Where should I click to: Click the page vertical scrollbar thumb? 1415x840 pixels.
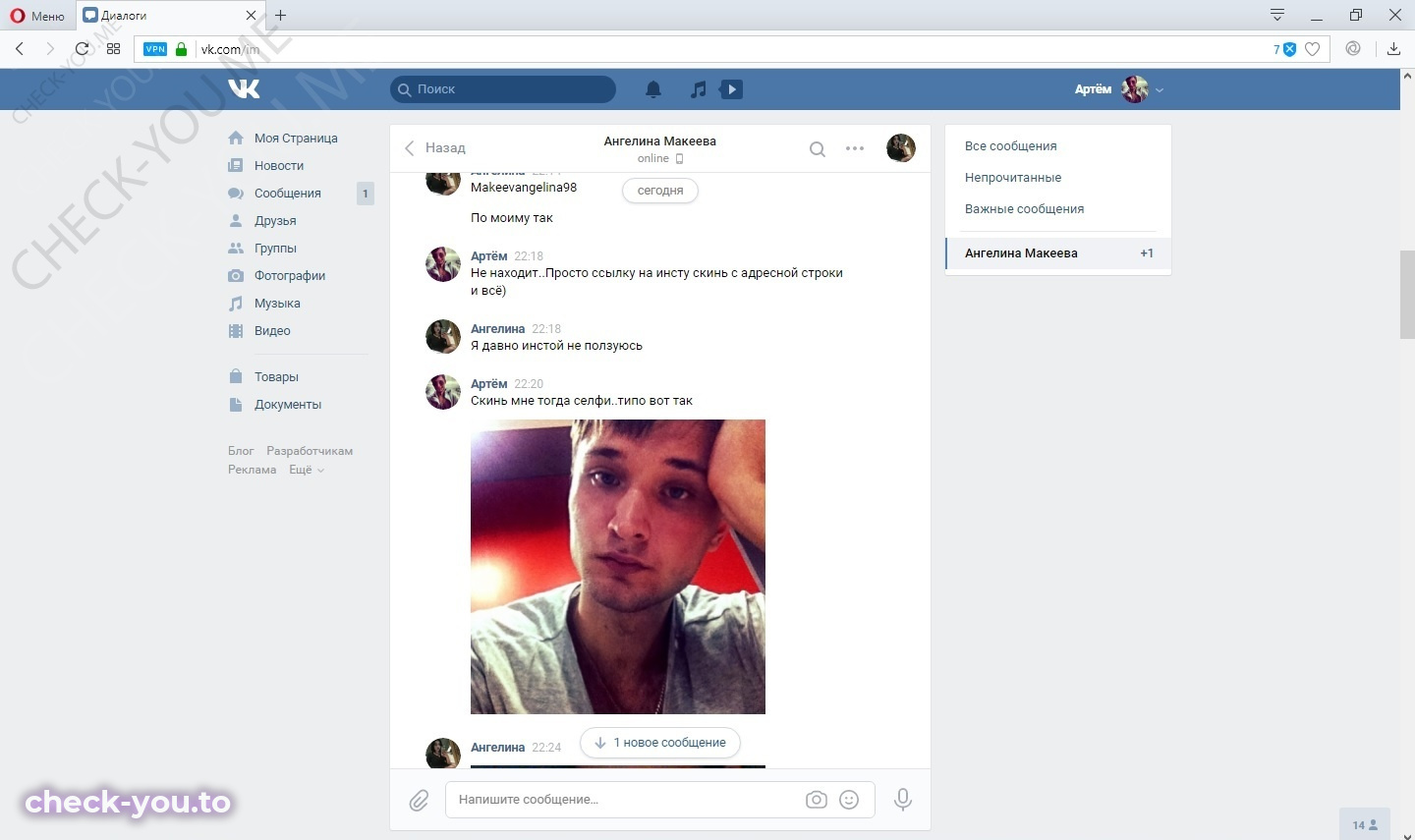pyautogui.click(x=1407, y=295)
